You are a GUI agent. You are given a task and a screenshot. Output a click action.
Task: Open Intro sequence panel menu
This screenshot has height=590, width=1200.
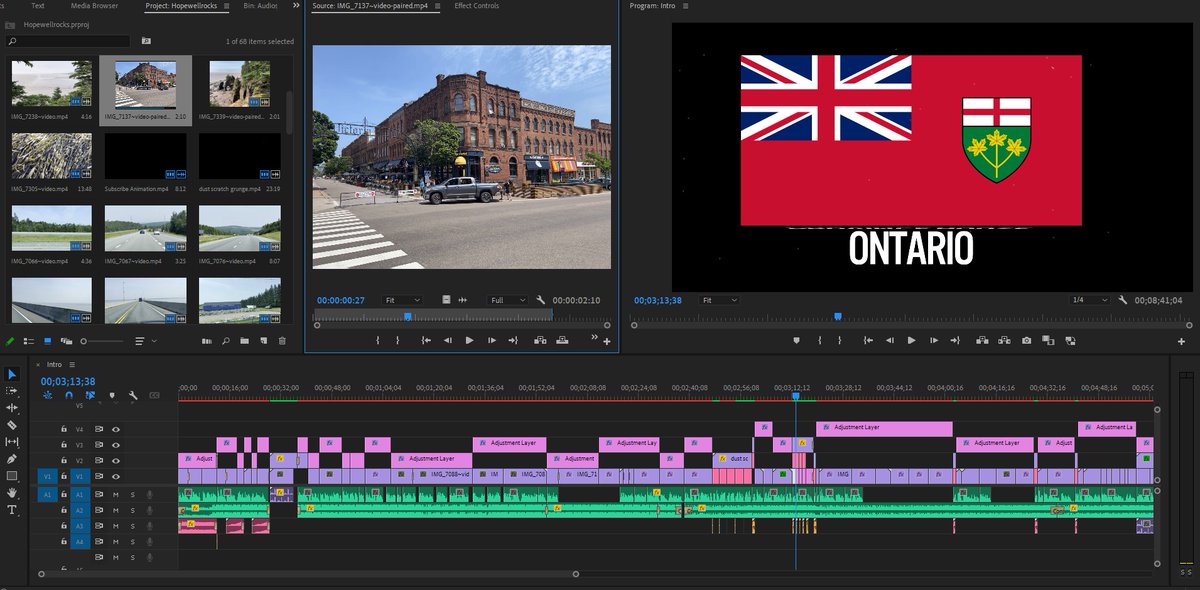point(72,365)
